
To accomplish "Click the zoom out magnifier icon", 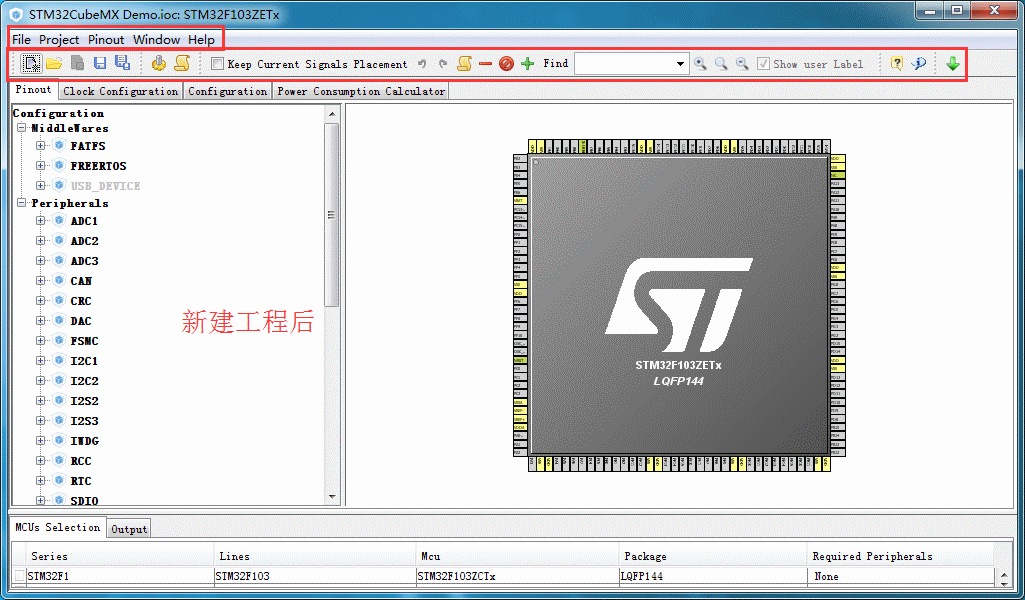I will click(x=742, y=63).
